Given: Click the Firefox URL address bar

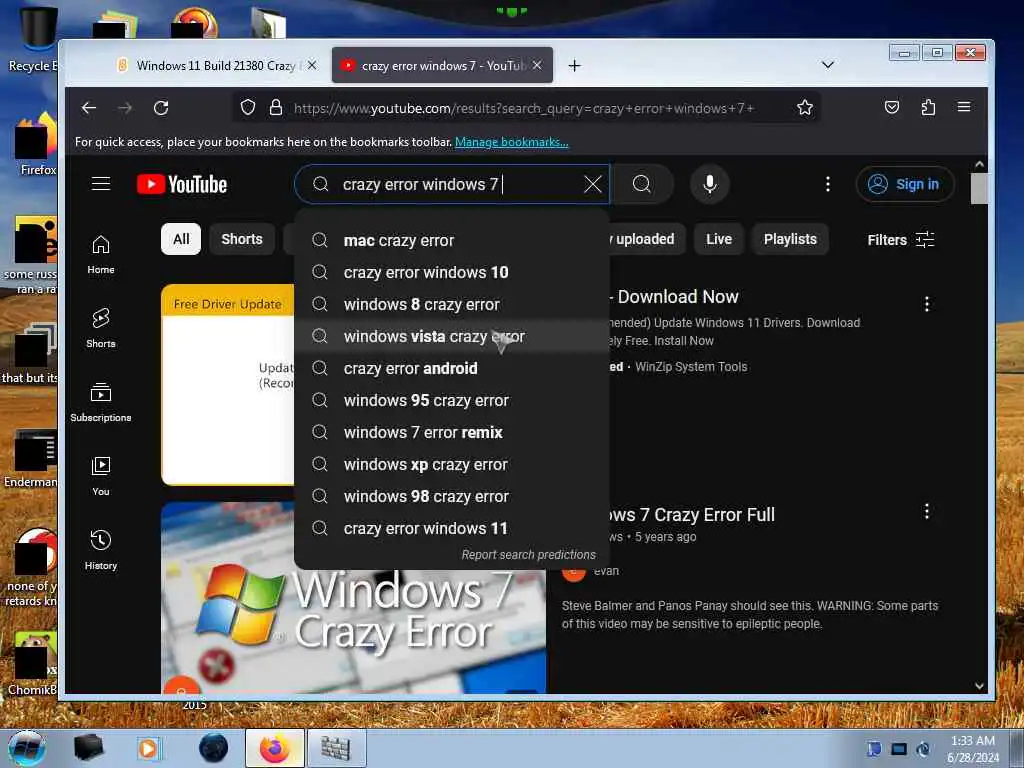Looking at the screenshot, I should (524, 108).
